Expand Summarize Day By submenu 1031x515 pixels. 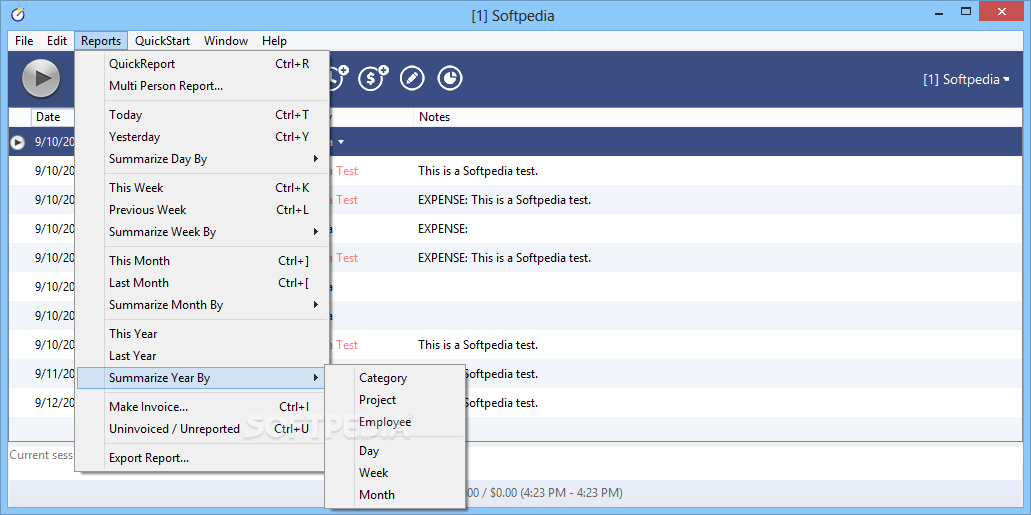pyautogui.click(x=202, y=159)
